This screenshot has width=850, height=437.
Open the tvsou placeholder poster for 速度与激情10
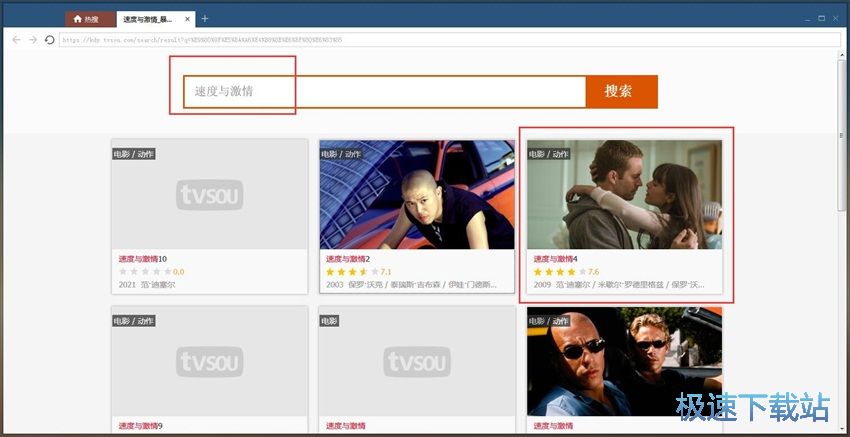click(209, 195)
